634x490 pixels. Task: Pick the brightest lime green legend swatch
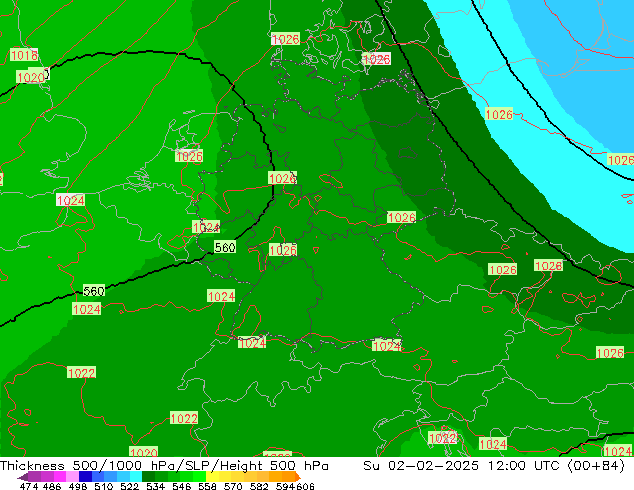(199, 477)
